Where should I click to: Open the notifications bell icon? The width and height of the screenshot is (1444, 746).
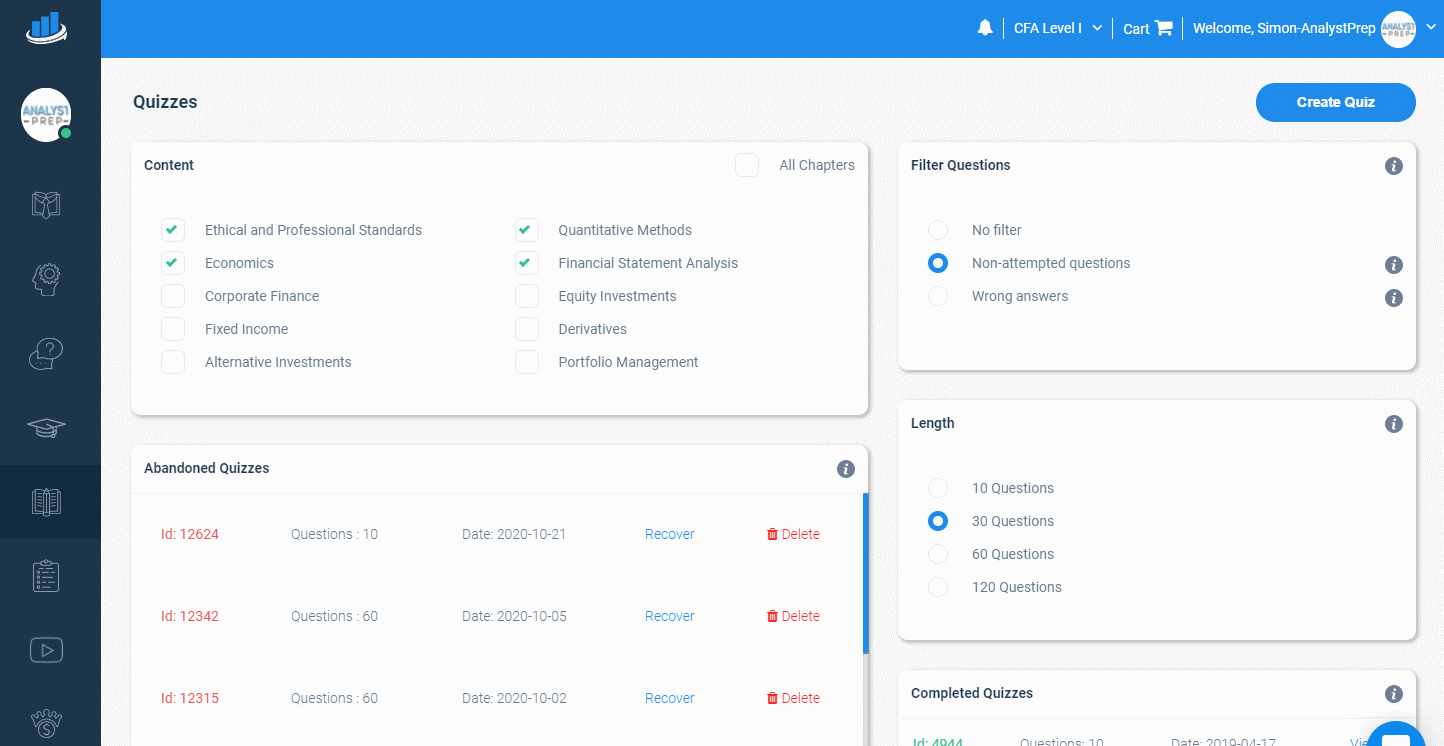pos(985,28)
